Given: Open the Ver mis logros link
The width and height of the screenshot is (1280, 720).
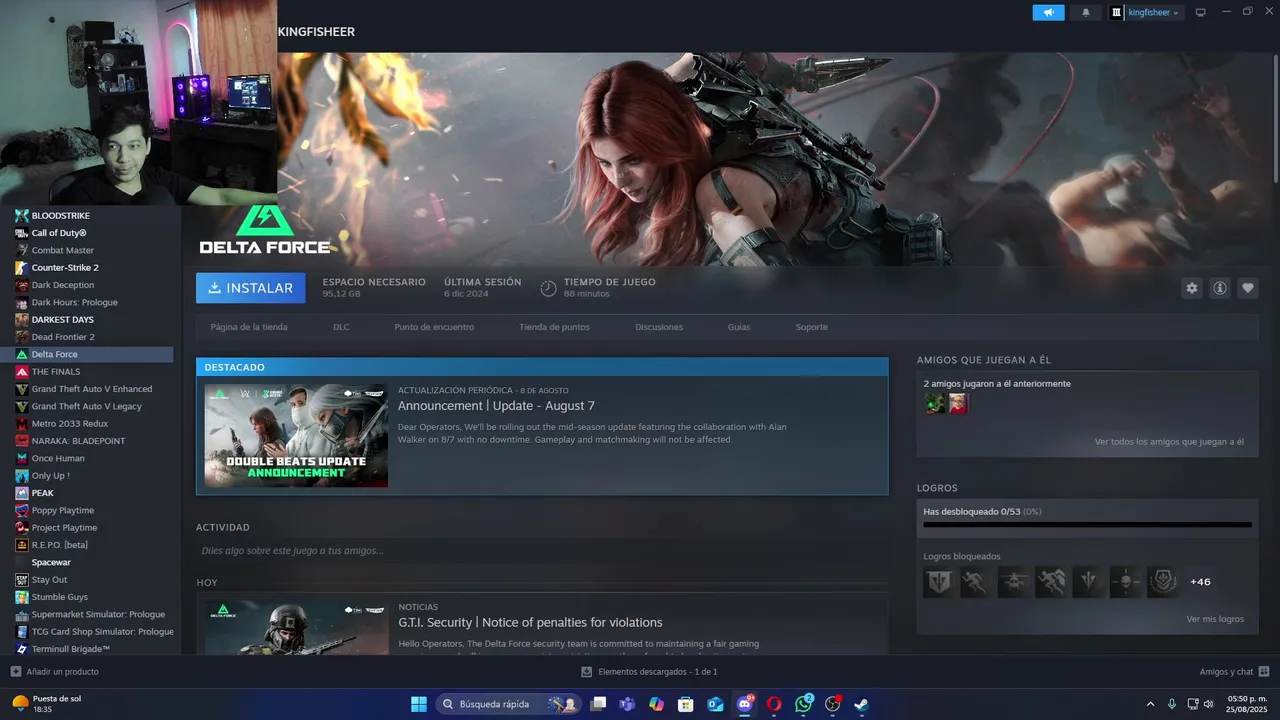Looking at the screenshot, I should (x=1215, y=619).
